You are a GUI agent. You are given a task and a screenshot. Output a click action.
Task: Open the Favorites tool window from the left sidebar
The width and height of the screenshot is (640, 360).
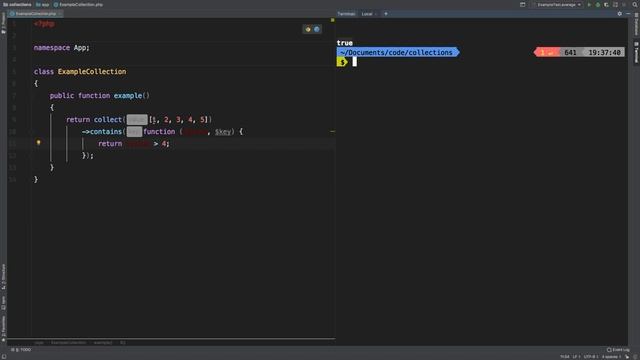coord(3,329)
